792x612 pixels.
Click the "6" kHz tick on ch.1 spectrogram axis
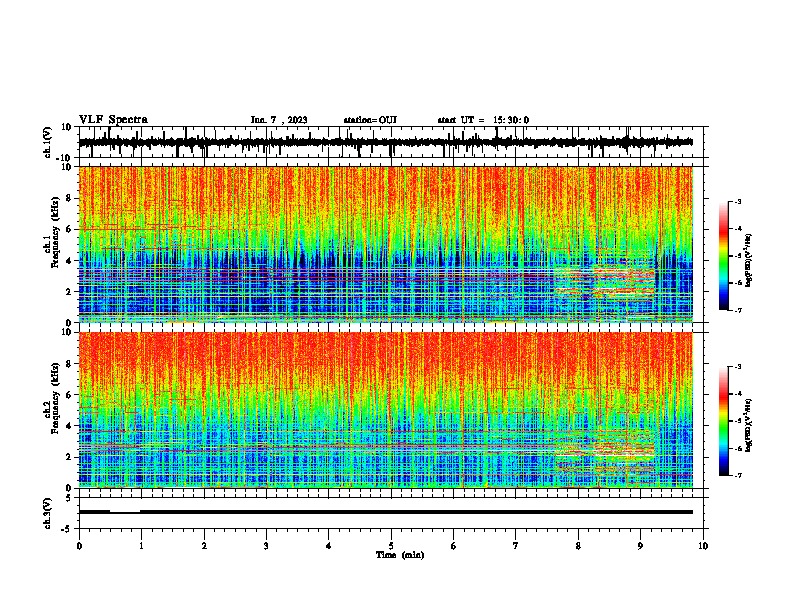(70, 230)
